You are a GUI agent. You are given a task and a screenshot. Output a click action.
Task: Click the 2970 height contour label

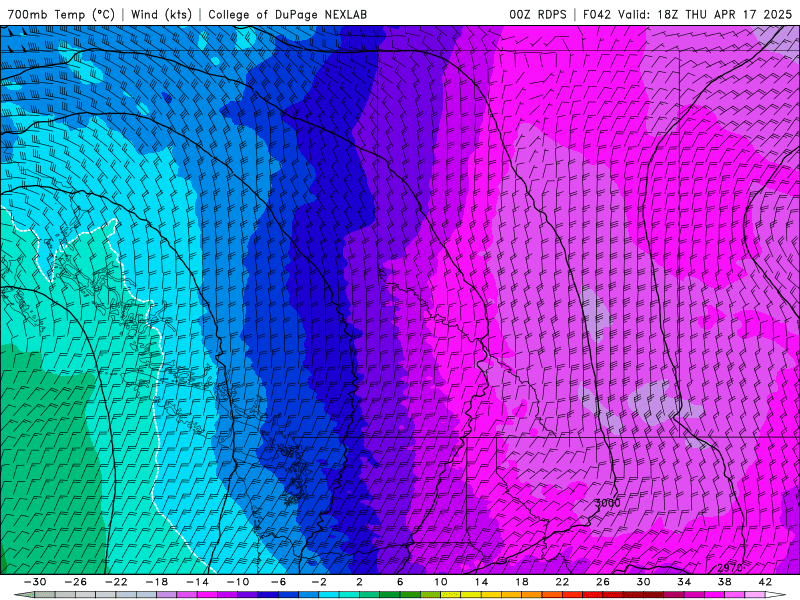click(730, 568)
